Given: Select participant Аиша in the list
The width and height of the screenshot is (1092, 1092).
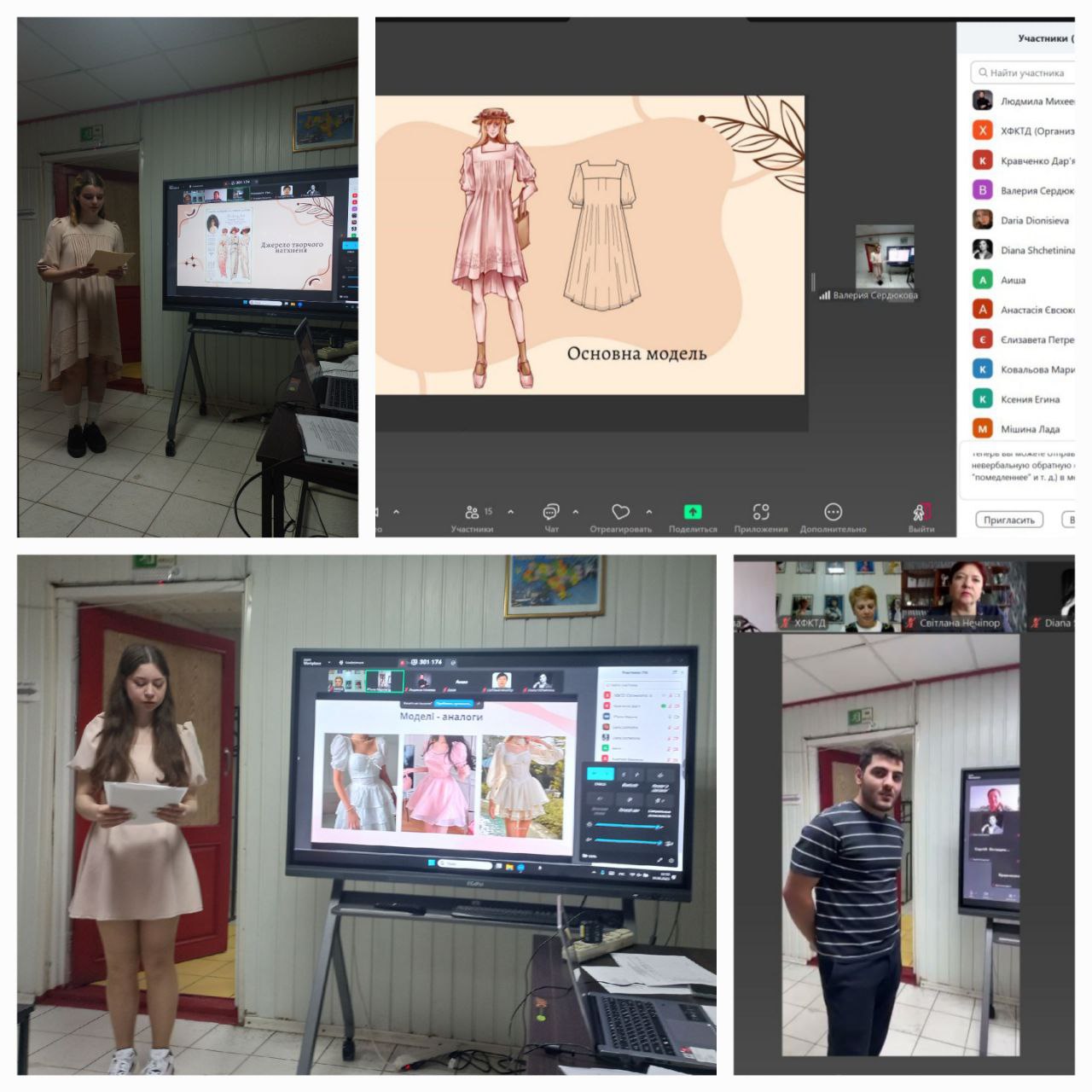Looking at the screenshot, I should point(1014,280).
